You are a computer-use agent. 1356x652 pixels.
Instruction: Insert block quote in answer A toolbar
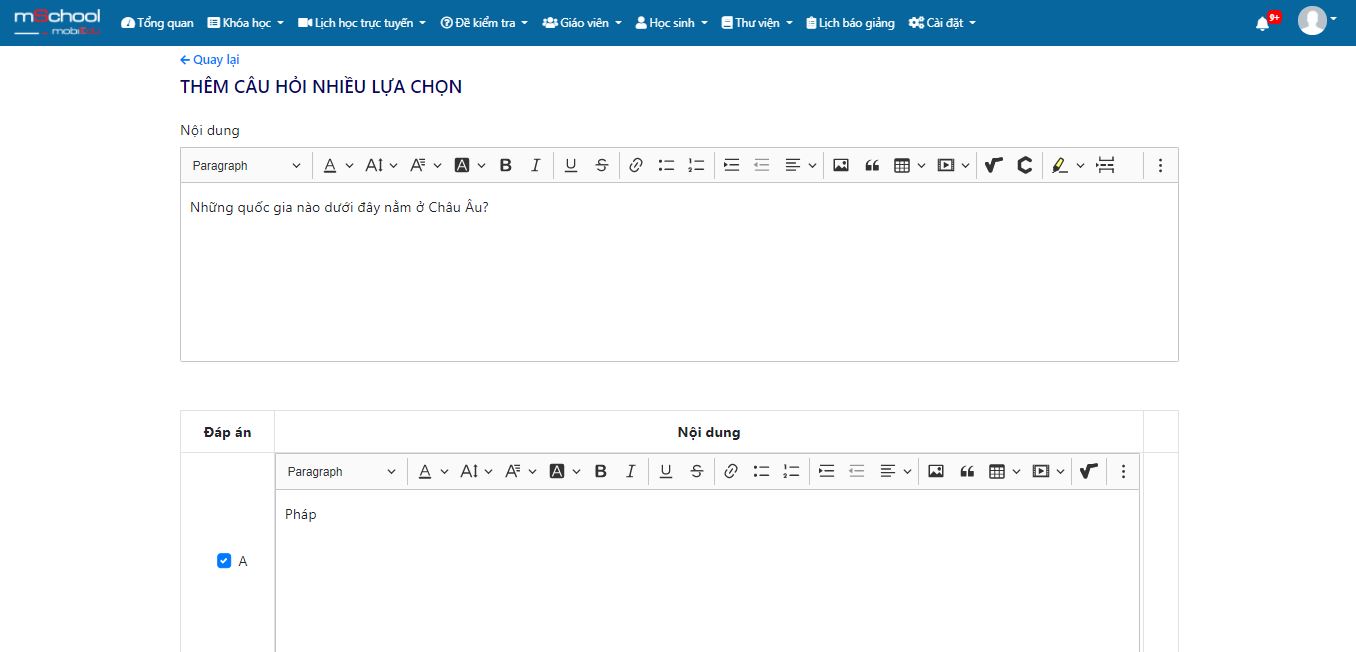967,472
